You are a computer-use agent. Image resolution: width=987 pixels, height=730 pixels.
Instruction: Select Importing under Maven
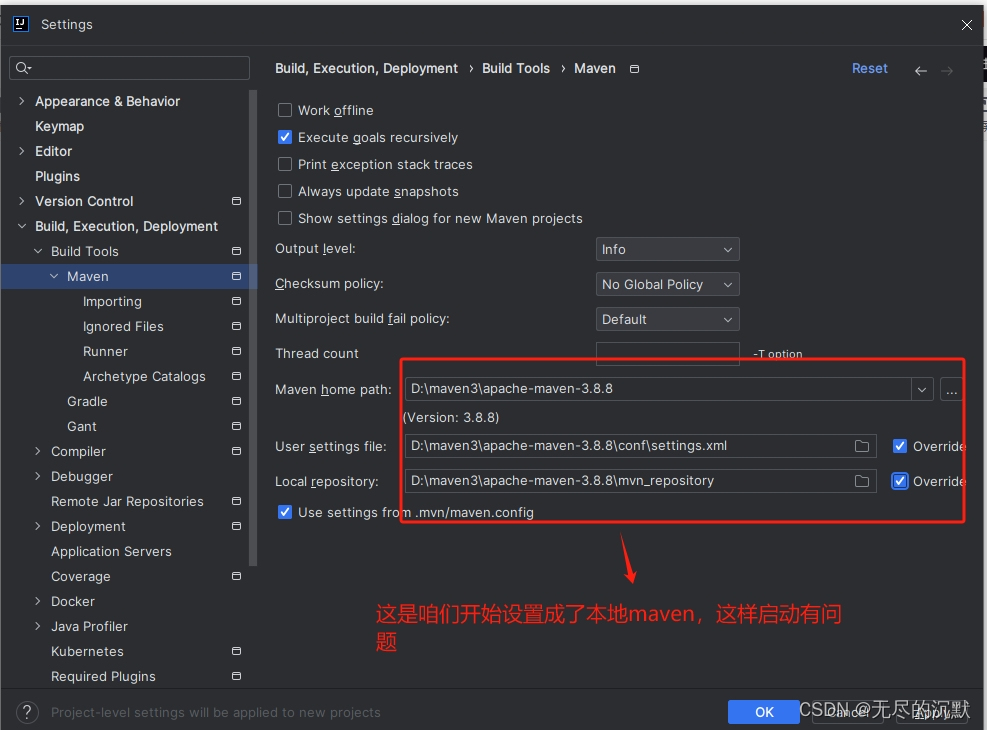coord(112,301)
